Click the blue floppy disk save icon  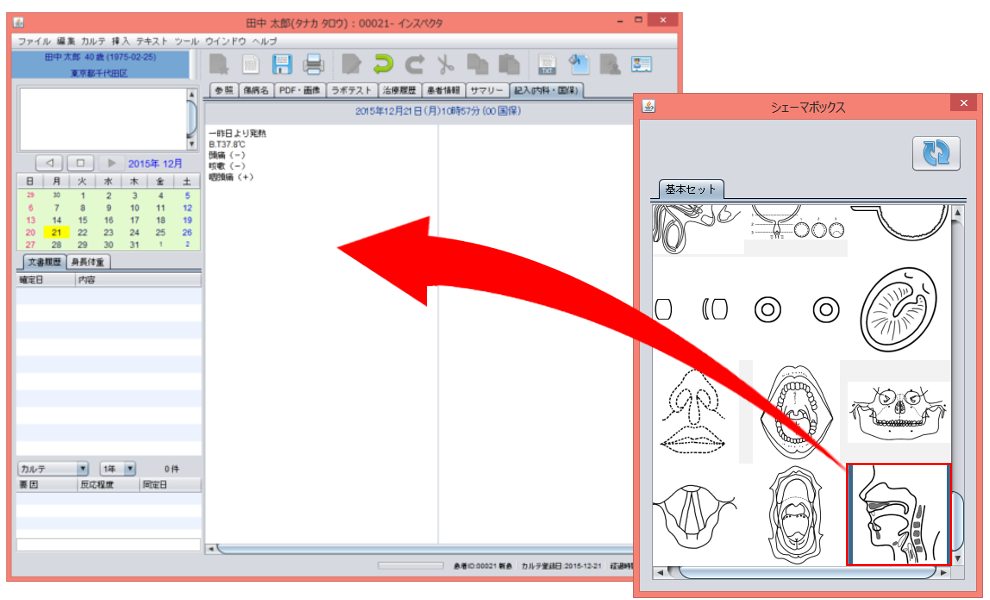[282, 65]
